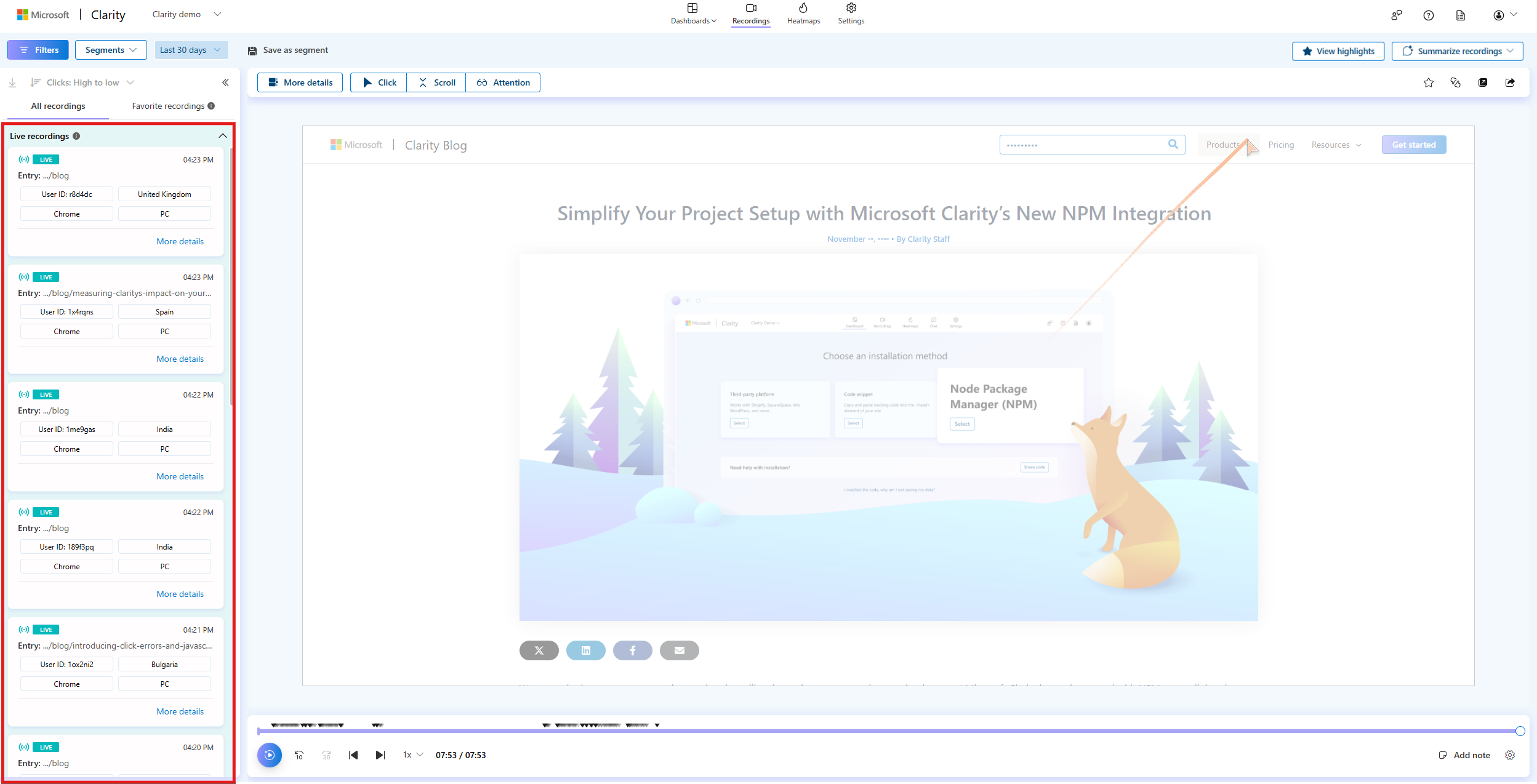Share the recording using share icon
The image size is (1537, 784).
pos(1510,82)
